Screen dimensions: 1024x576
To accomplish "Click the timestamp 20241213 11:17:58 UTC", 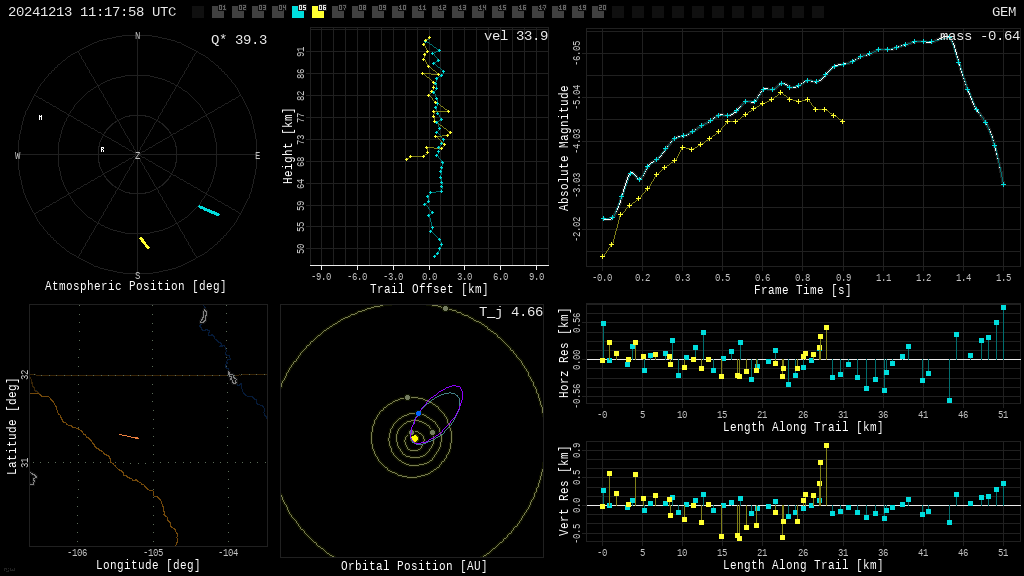I will 92,12.
